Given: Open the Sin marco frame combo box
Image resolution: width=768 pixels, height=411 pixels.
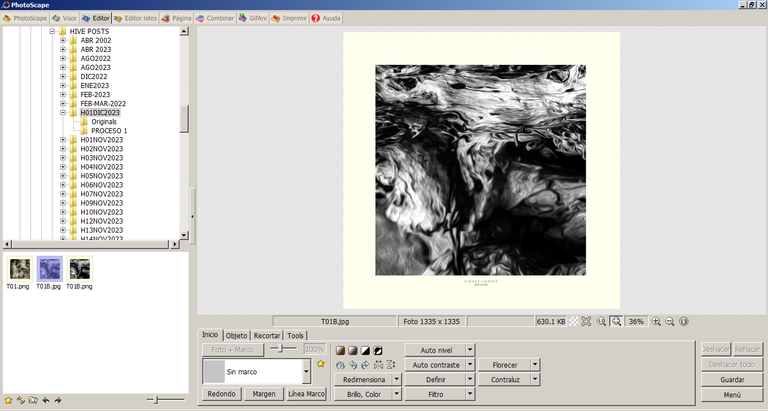Looking at the screenshot, I should click(257, 371).
